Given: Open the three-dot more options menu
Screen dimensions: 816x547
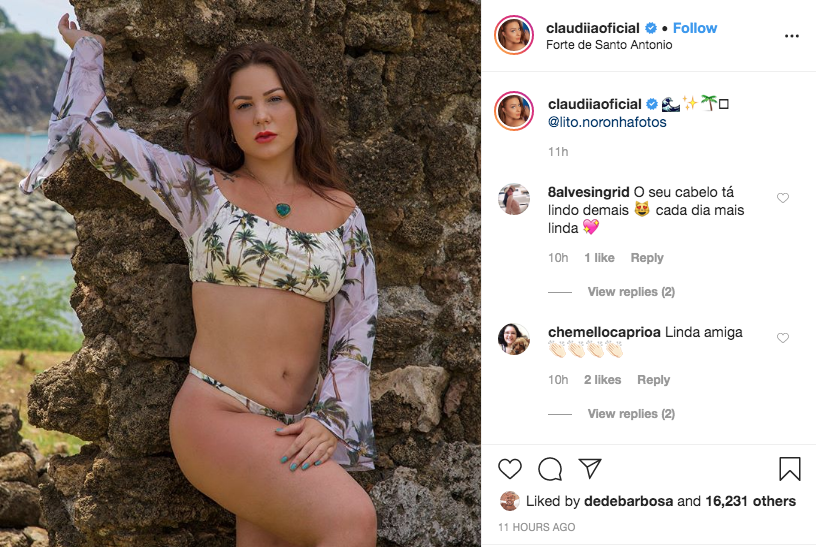Looking at the screenshot, I should [x=792, y=36].
